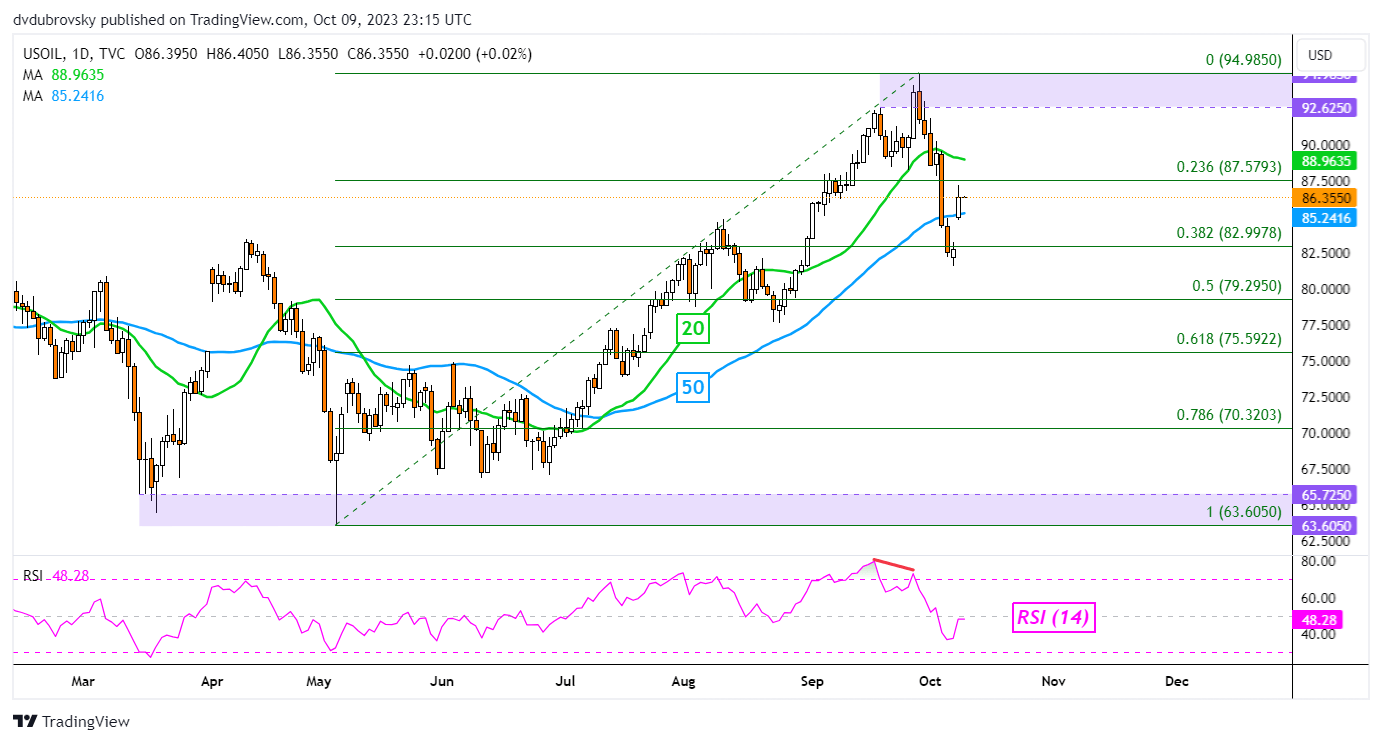
Task: Click the Jun label on time axis
Action: coord(442,681)
